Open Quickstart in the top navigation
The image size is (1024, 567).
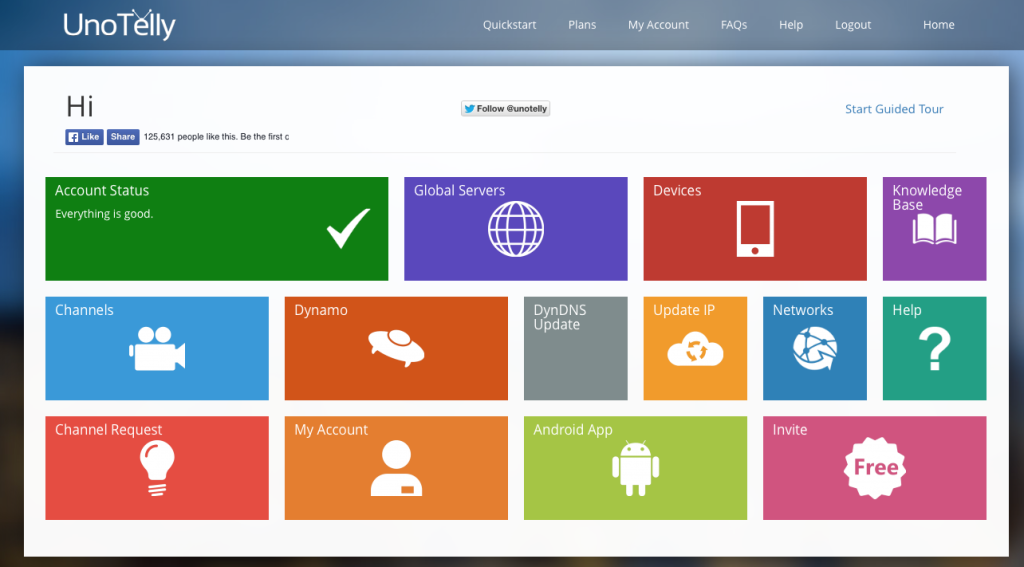(x=509, y=25)
